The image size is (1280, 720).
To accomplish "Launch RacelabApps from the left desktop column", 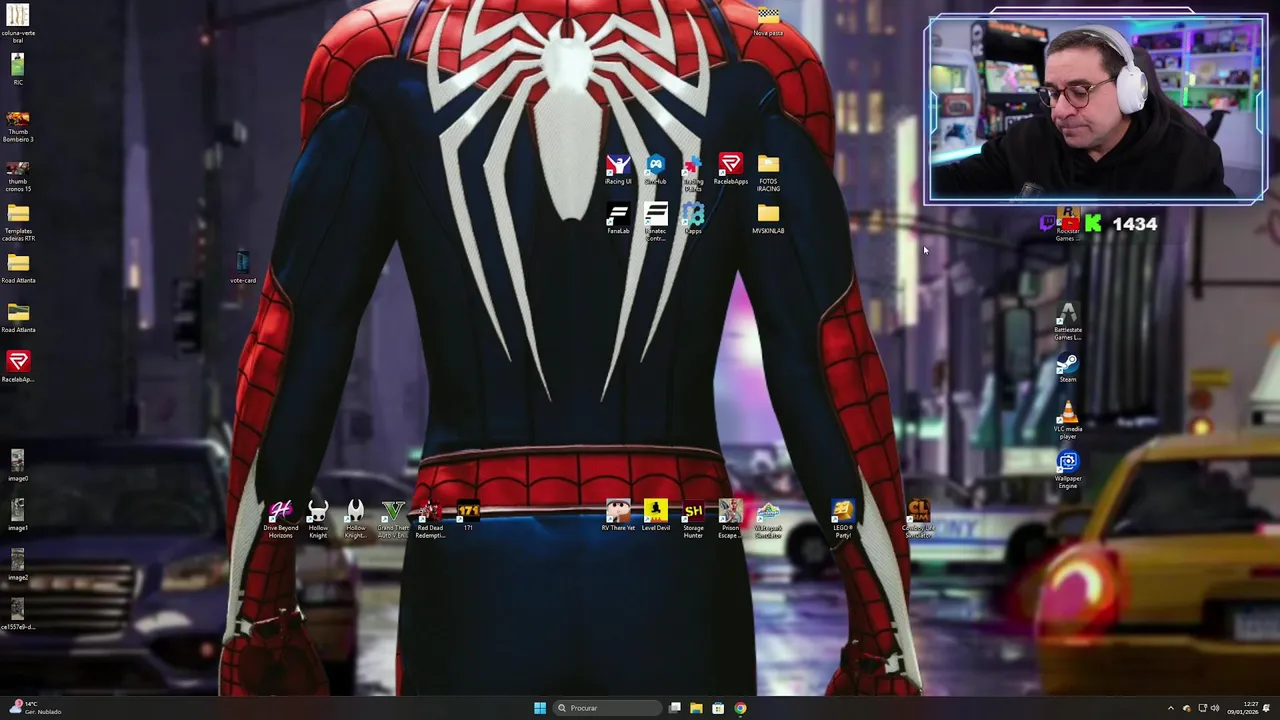I will tap(18, 367).
